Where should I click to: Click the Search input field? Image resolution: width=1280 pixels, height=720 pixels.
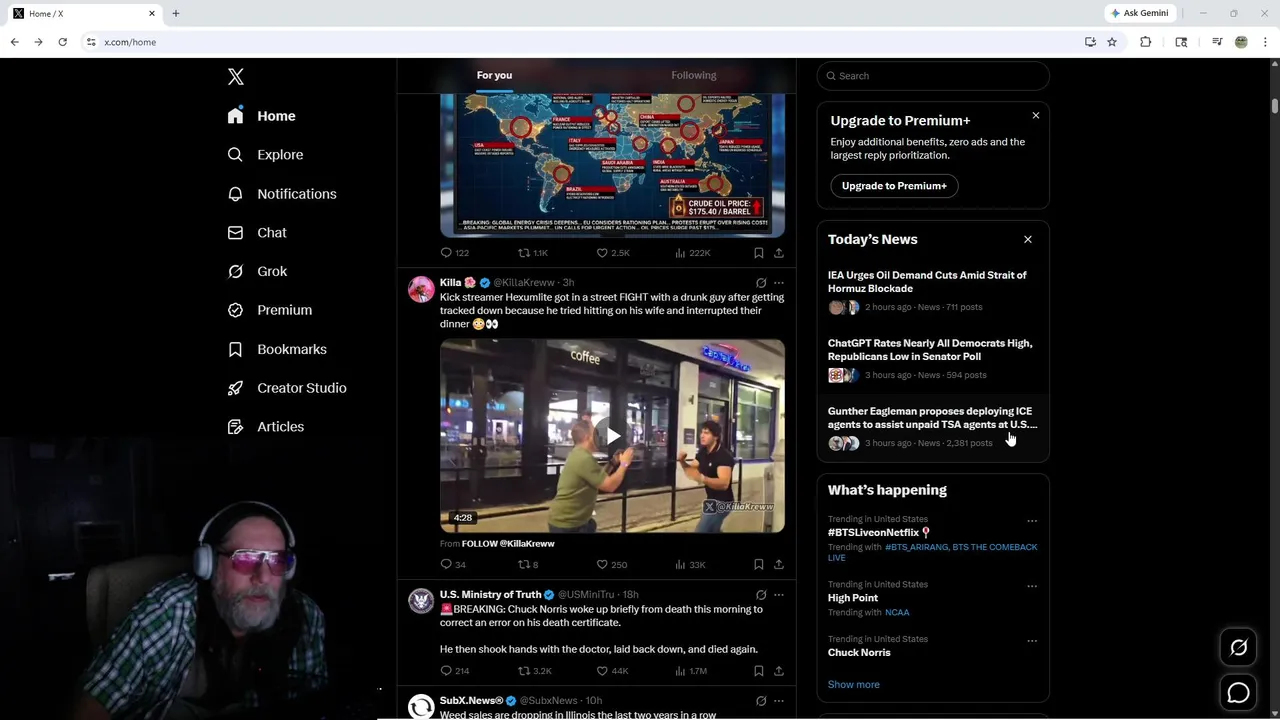(x=933, y=76)
